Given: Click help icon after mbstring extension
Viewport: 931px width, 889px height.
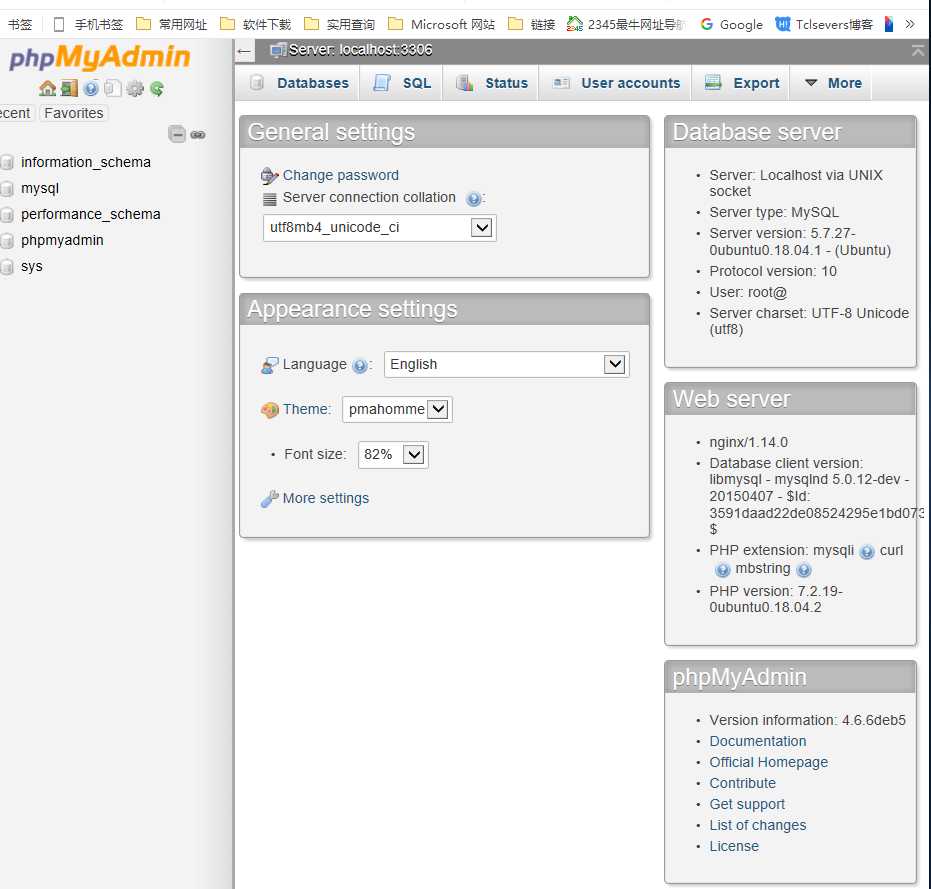Looking at the screenshot, I should [804, 570].
